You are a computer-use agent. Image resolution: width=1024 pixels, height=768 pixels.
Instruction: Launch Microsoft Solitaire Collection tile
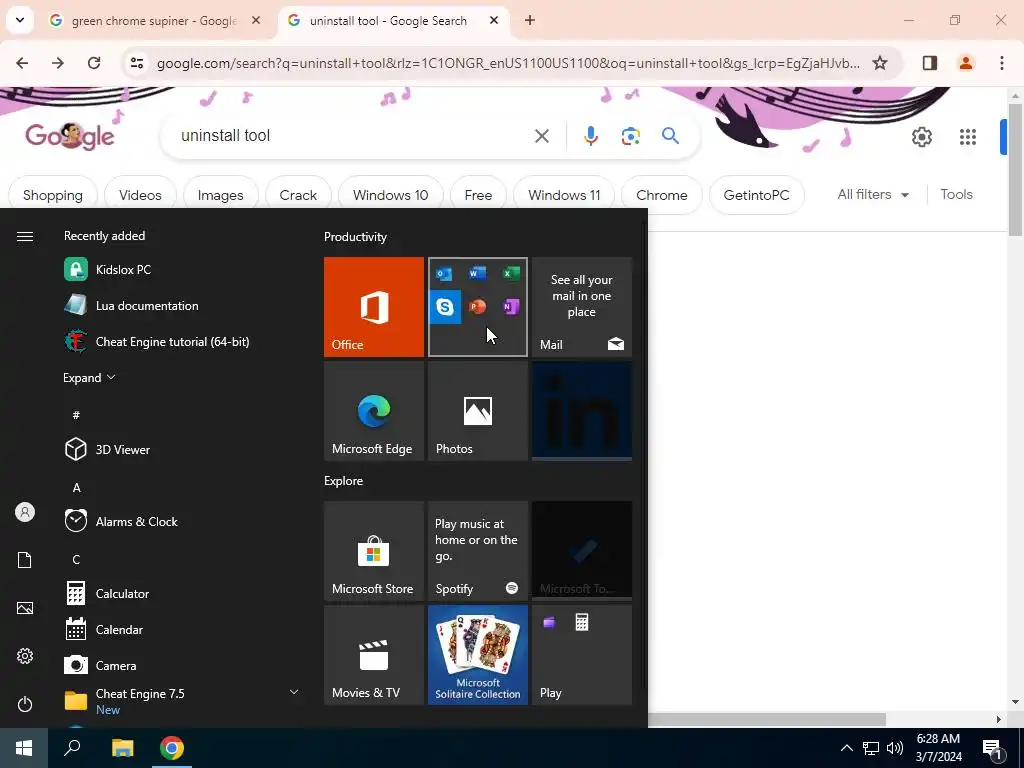[477, 655]
